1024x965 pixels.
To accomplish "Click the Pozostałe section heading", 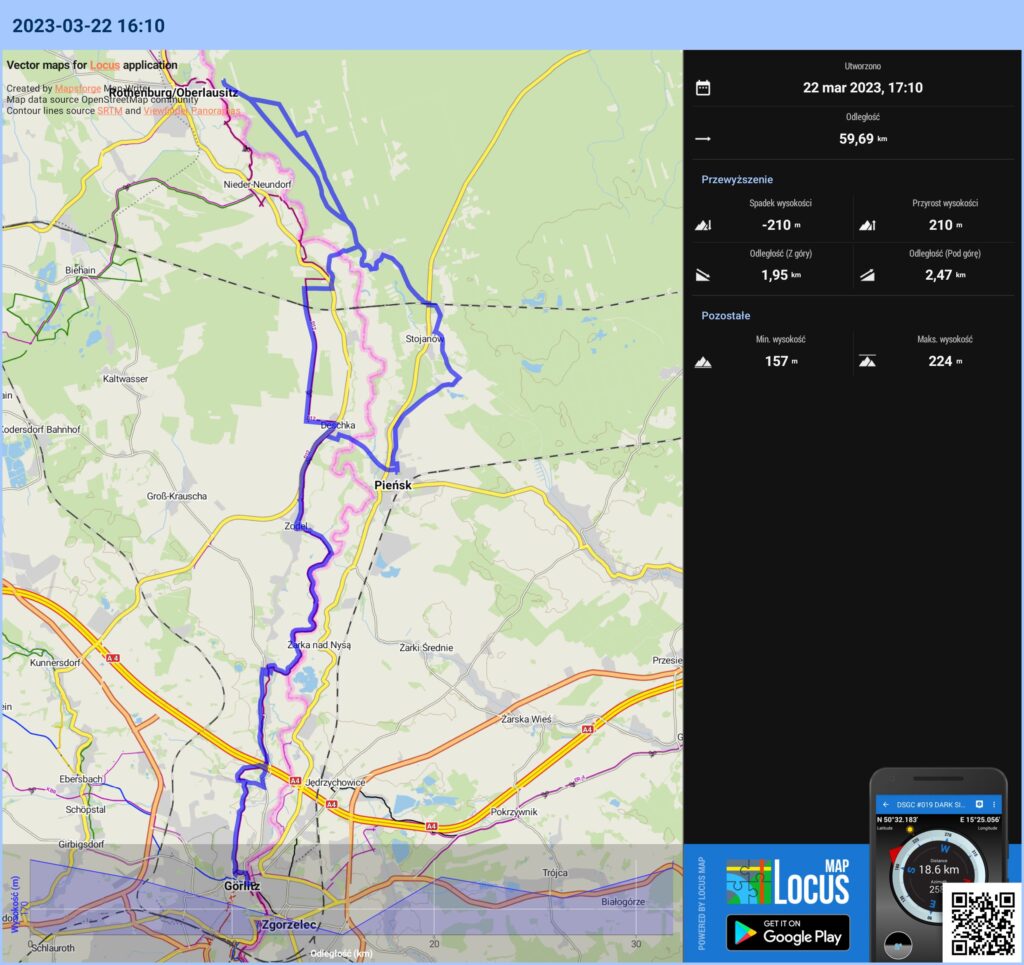I will [726, 315].
